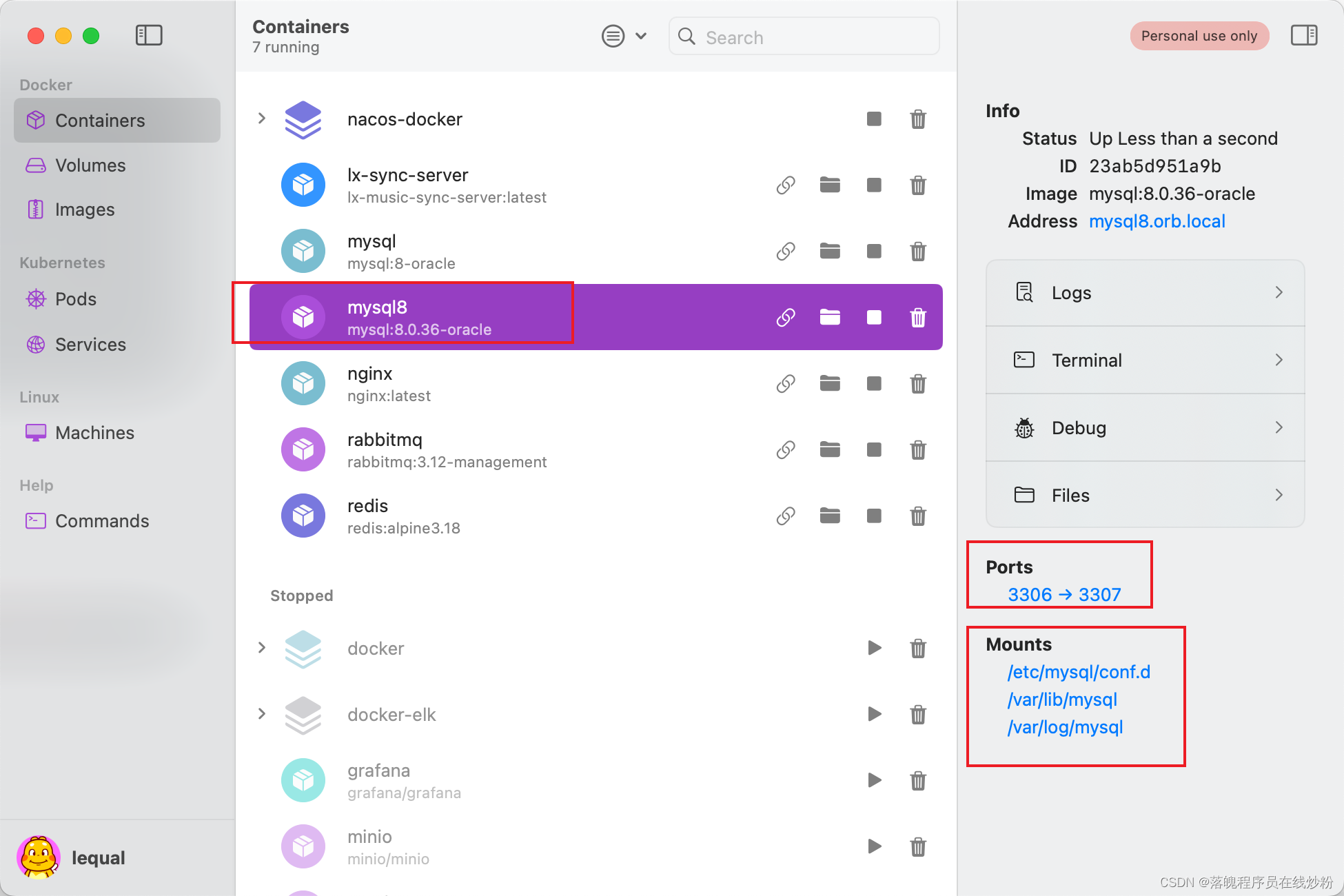
Task: Open Logs for the mysql8 container
Action: tap(1146, 293)
